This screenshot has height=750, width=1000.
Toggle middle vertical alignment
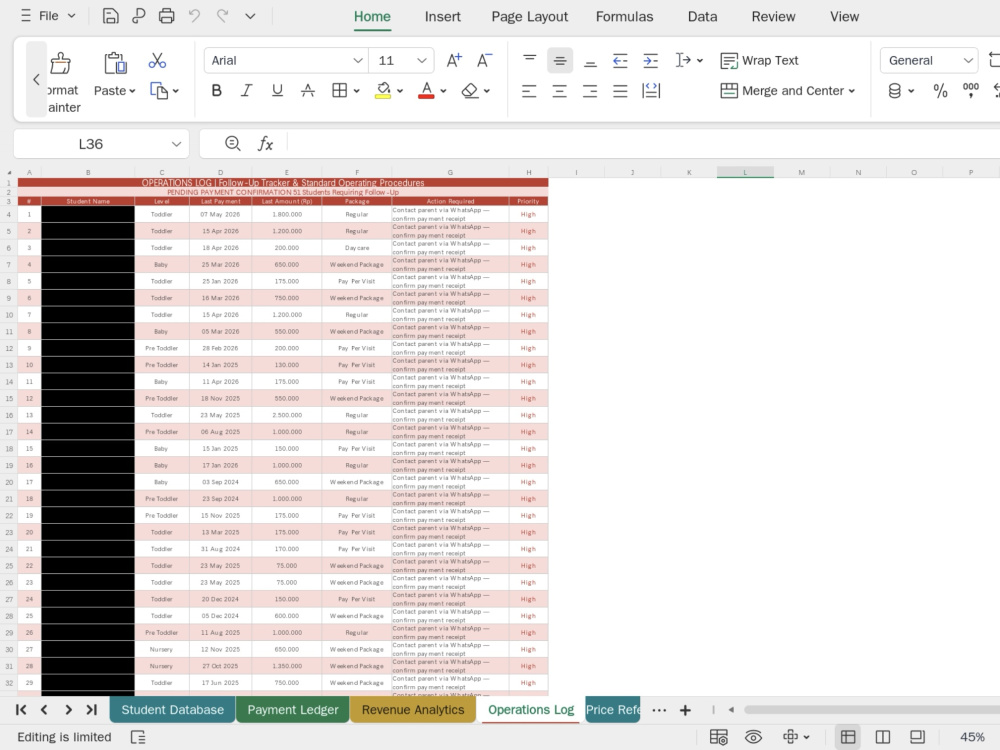[x=559, y=61]
